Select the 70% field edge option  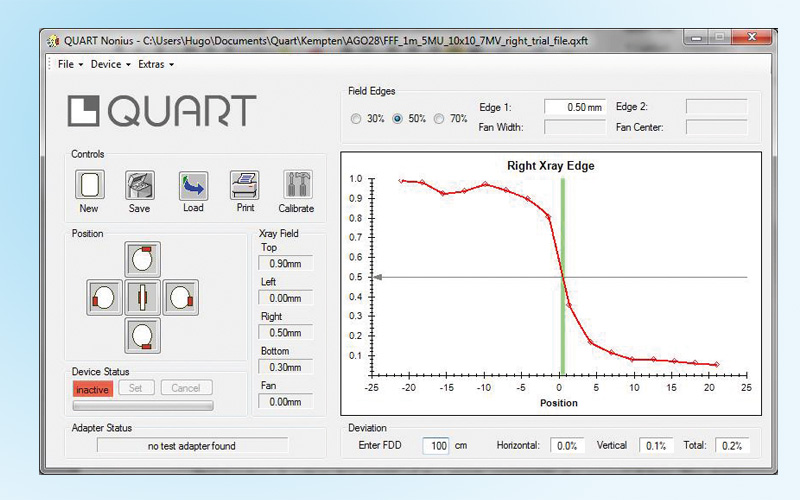(439, 119)
